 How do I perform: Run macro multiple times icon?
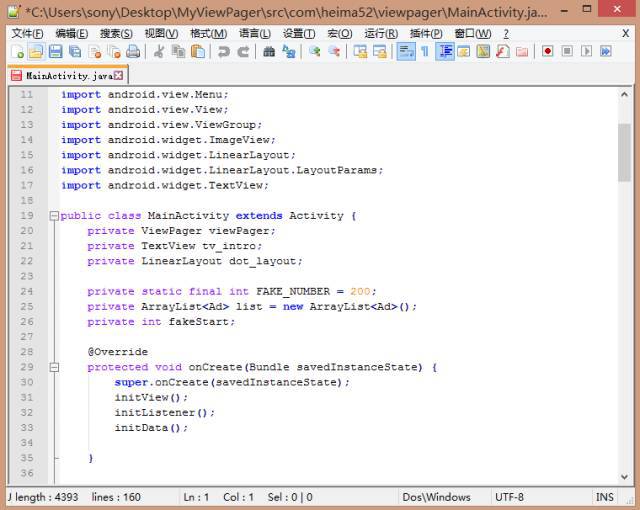pyautogui.click(x=606, y=52)
